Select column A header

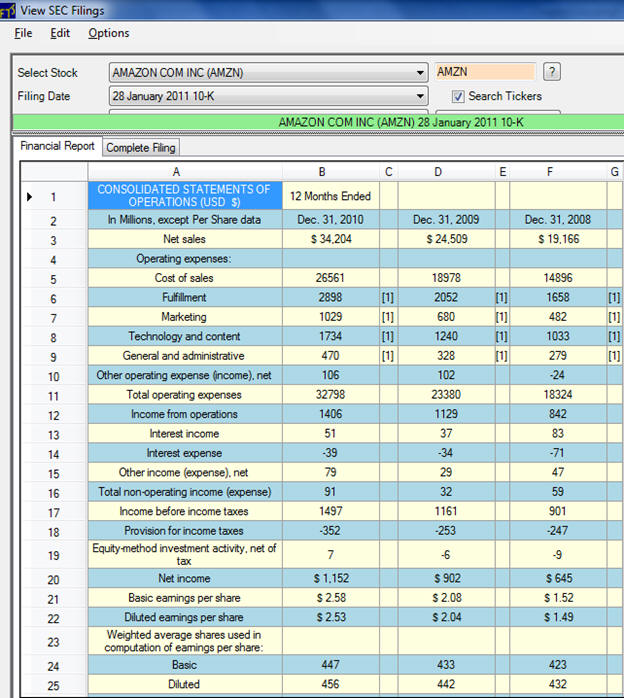tap(185, 172)
